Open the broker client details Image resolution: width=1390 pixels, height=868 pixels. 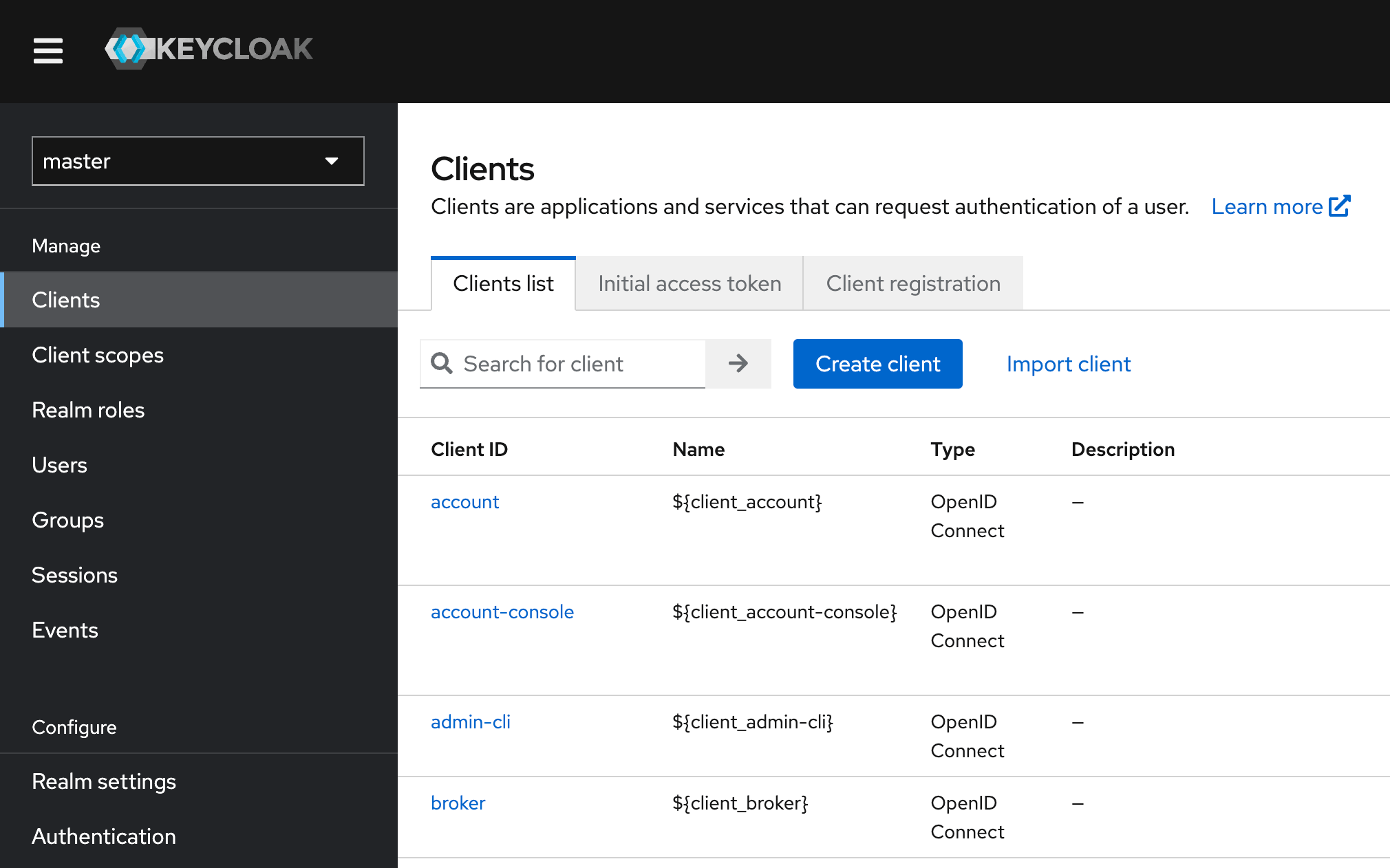pyautogui.click(x=458, y=803)
